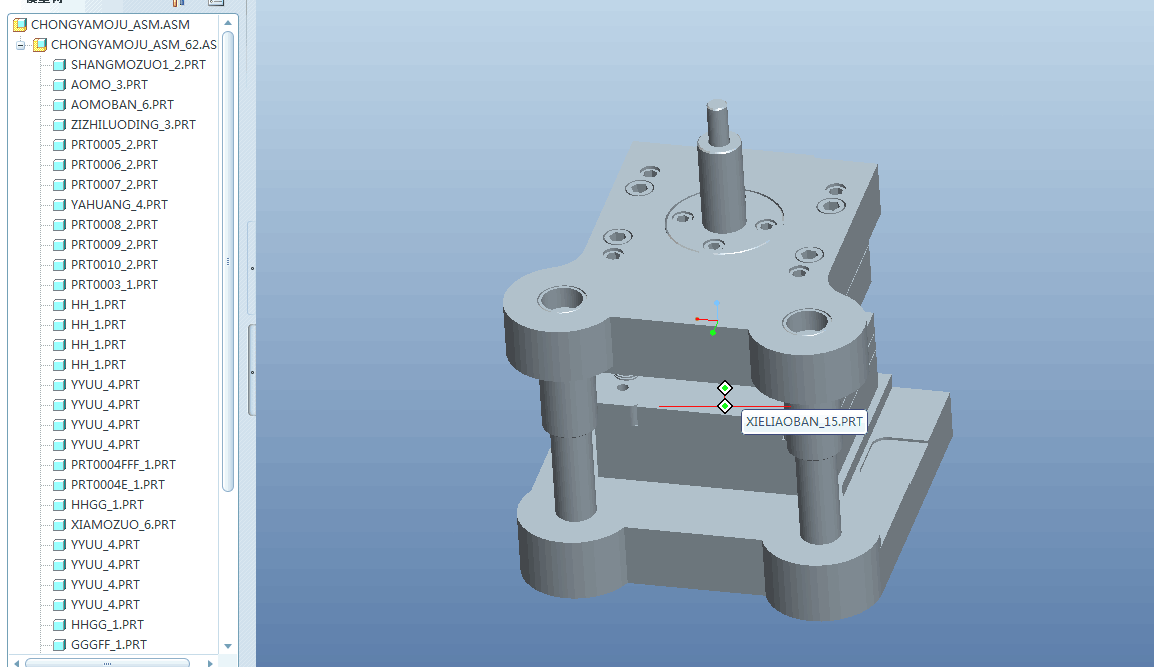
Task: Click the upper diamond drag handle in viewport
Action: [725, 388]
